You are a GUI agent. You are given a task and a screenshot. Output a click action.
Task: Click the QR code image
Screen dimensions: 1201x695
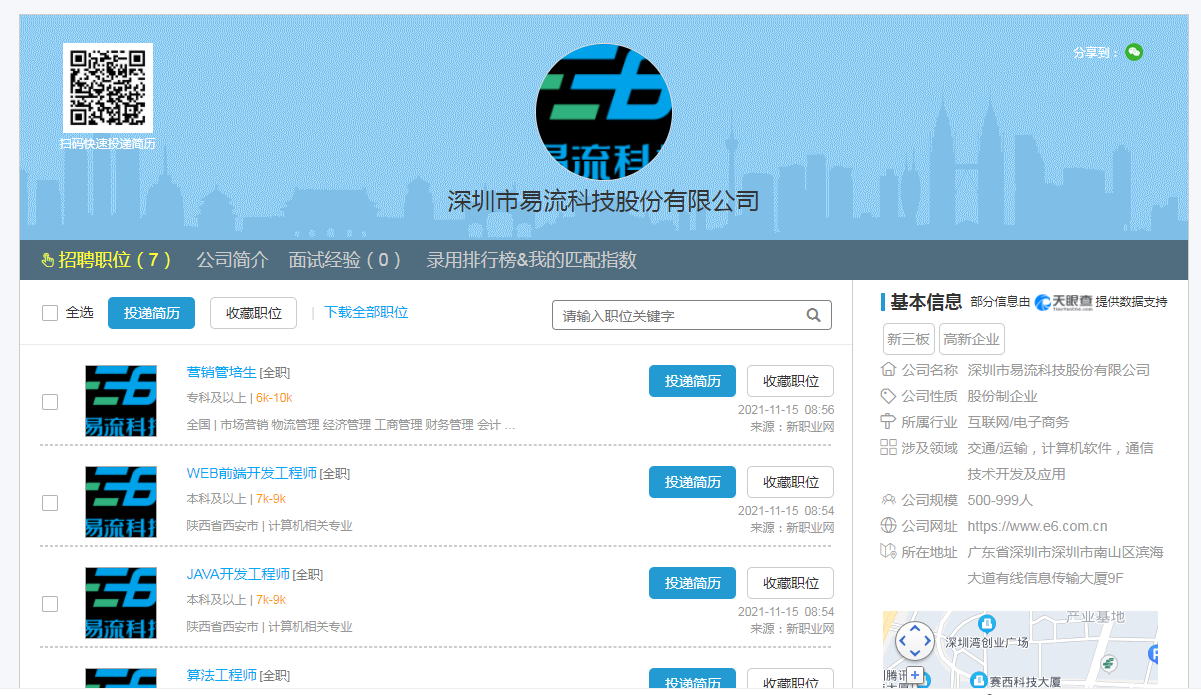[x=108, y=87]
